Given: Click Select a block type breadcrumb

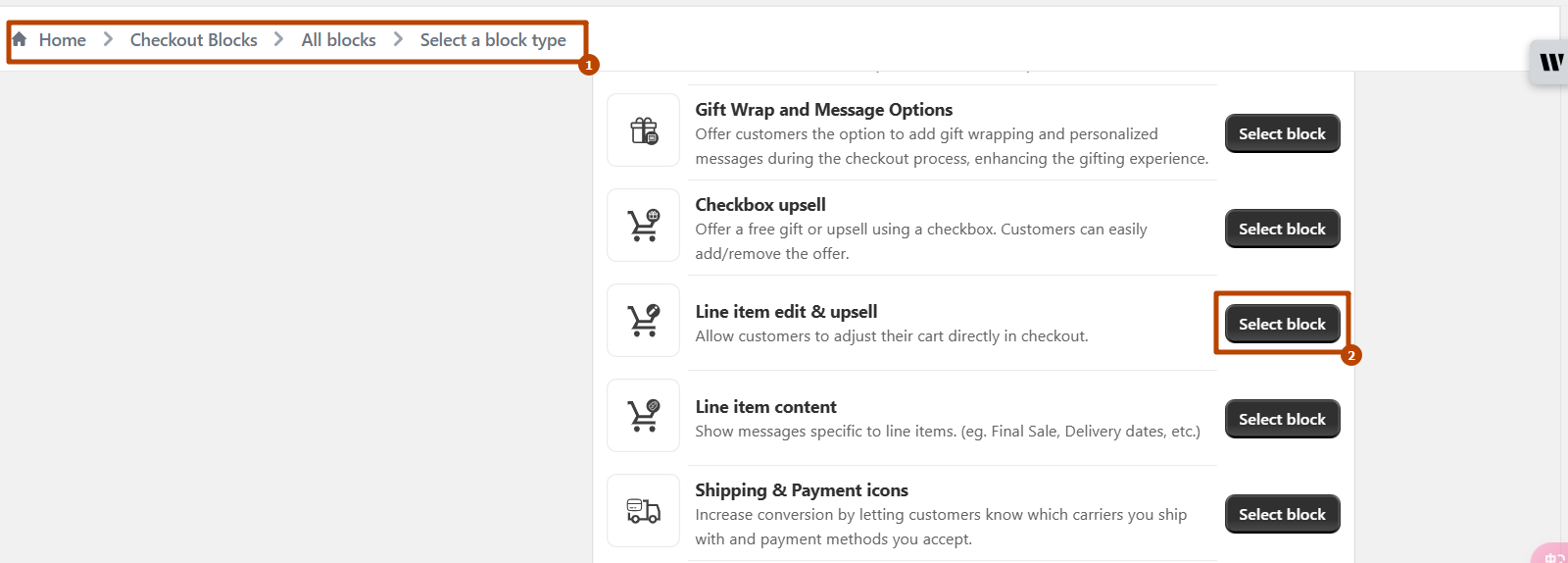Looking at the screenshot, I should pos(493,40).
